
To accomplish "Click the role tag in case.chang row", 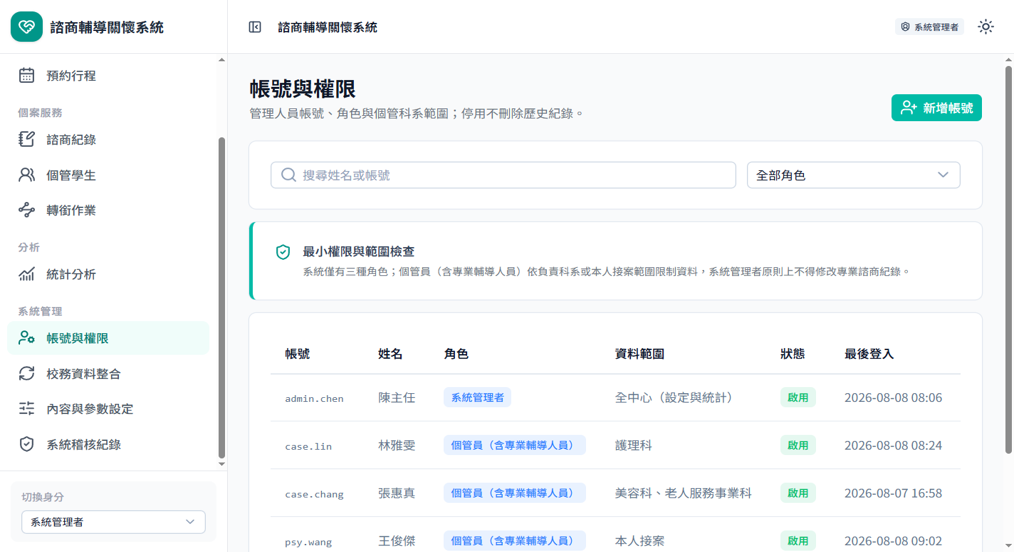I will pyautogui.click(x=515, y=493).
